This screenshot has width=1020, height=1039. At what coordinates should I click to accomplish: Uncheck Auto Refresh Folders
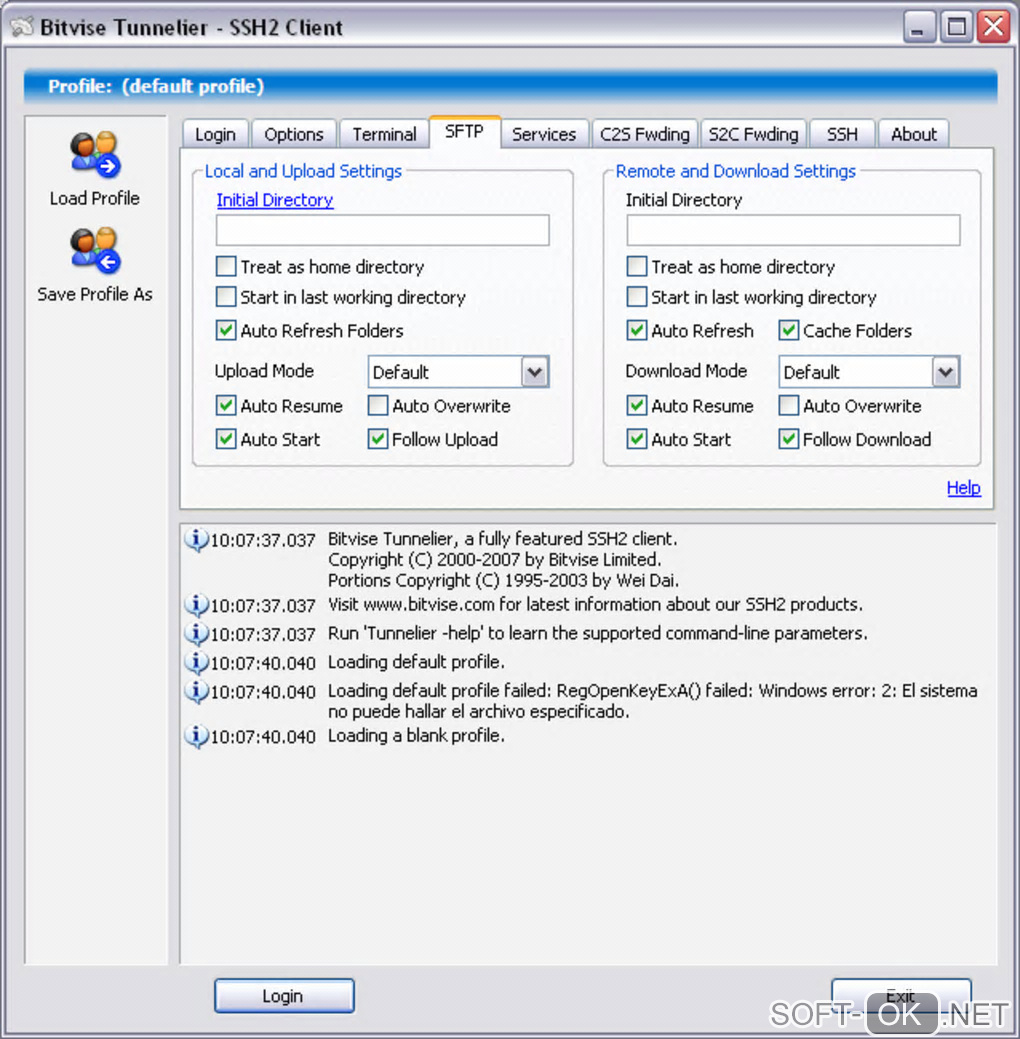point(226,330)
